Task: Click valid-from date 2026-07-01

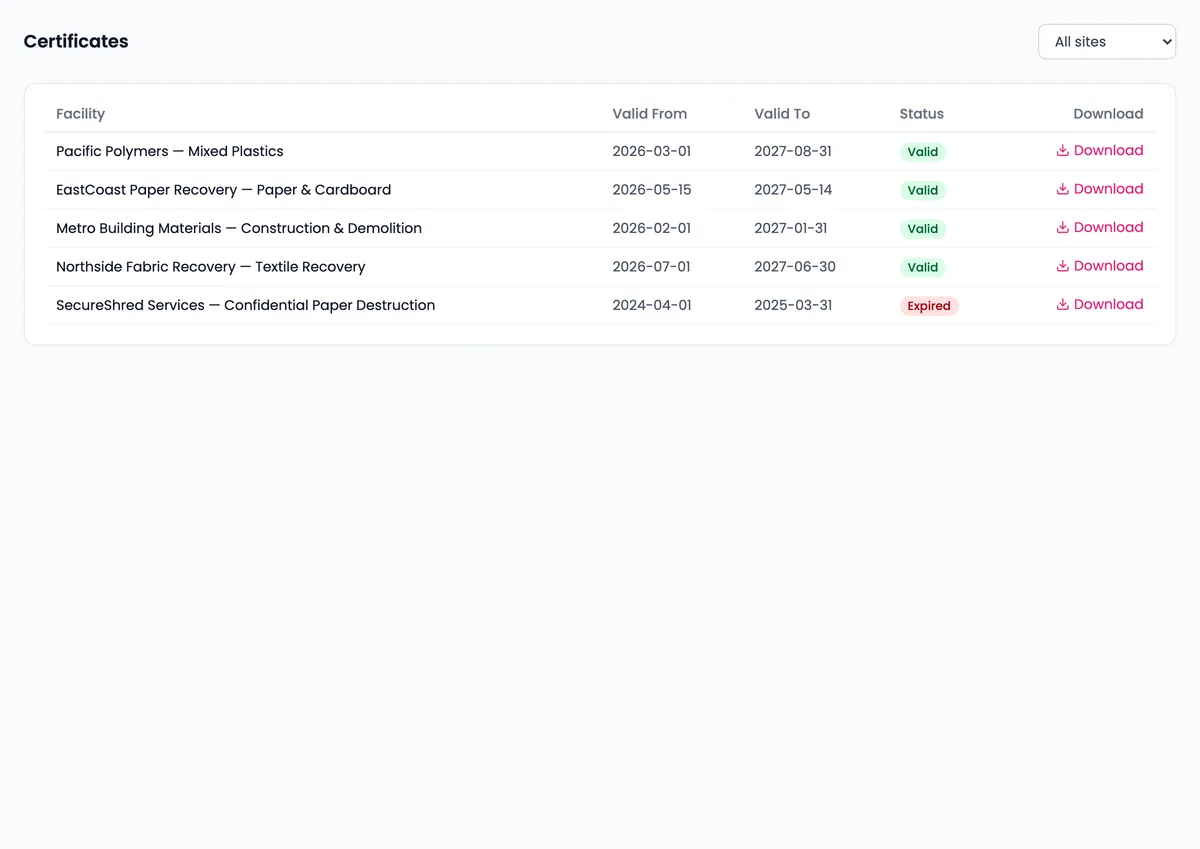Action: pyautogui.click(x=652, y=267)
